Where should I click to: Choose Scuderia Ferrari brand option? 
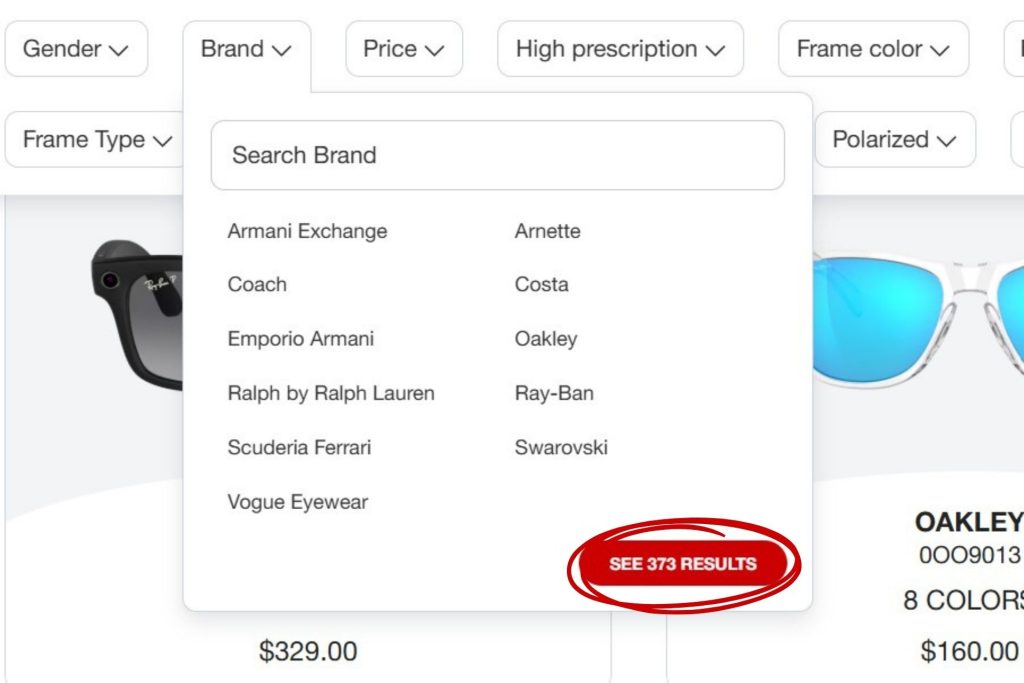(x=297, y=447)
